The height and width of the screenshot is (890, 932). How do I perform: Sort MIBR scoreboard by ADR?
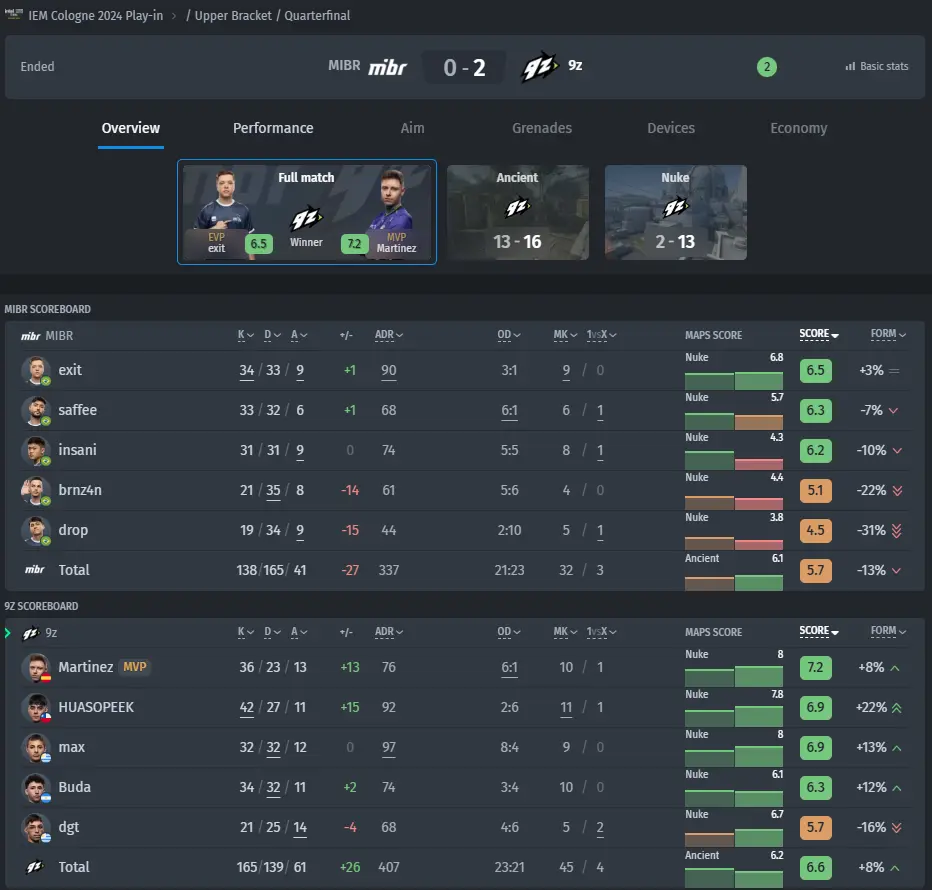pos(389,335)
